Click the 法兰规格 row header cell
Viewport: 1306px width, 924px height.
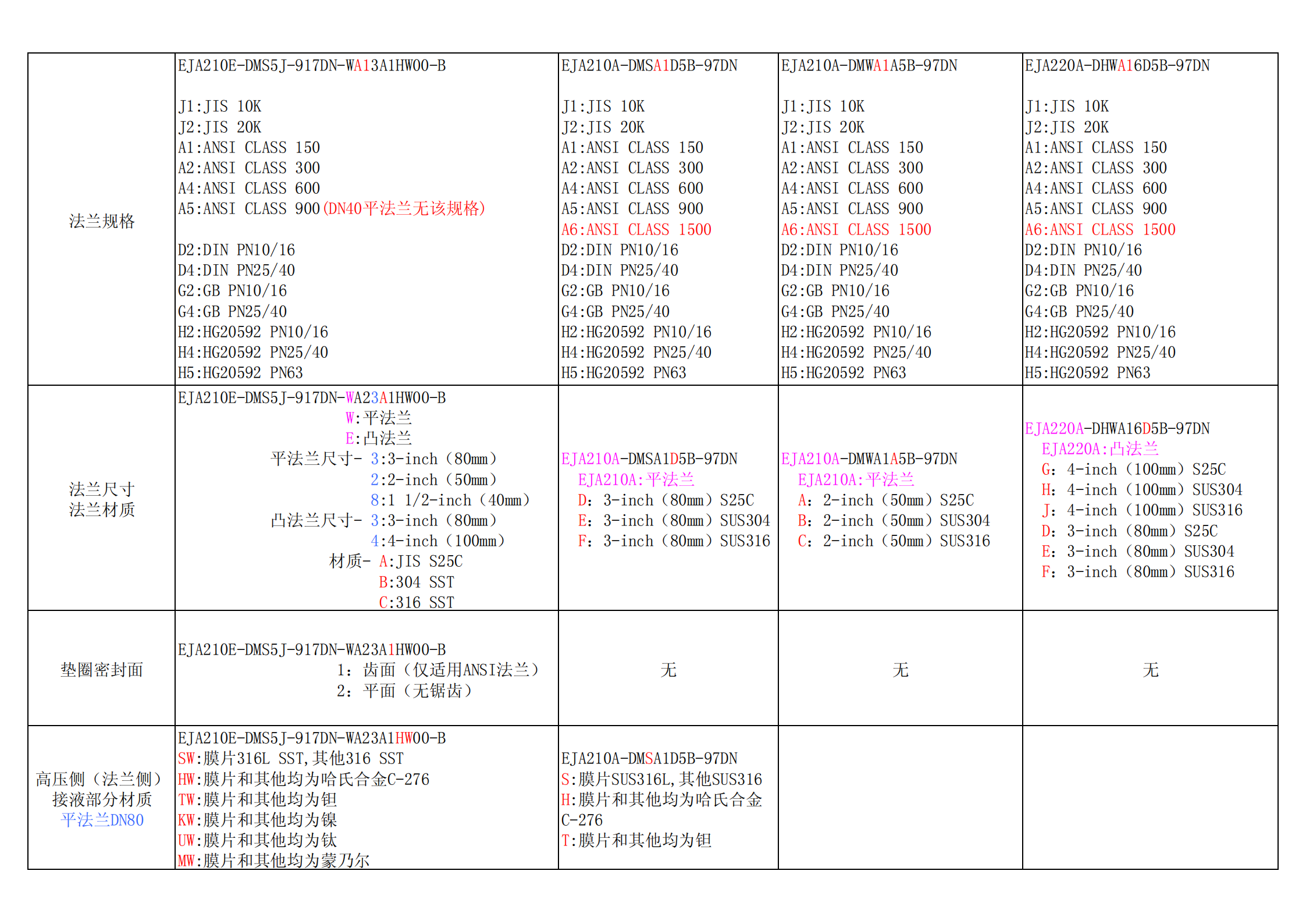pyautogui.click(x=101, y=221)
